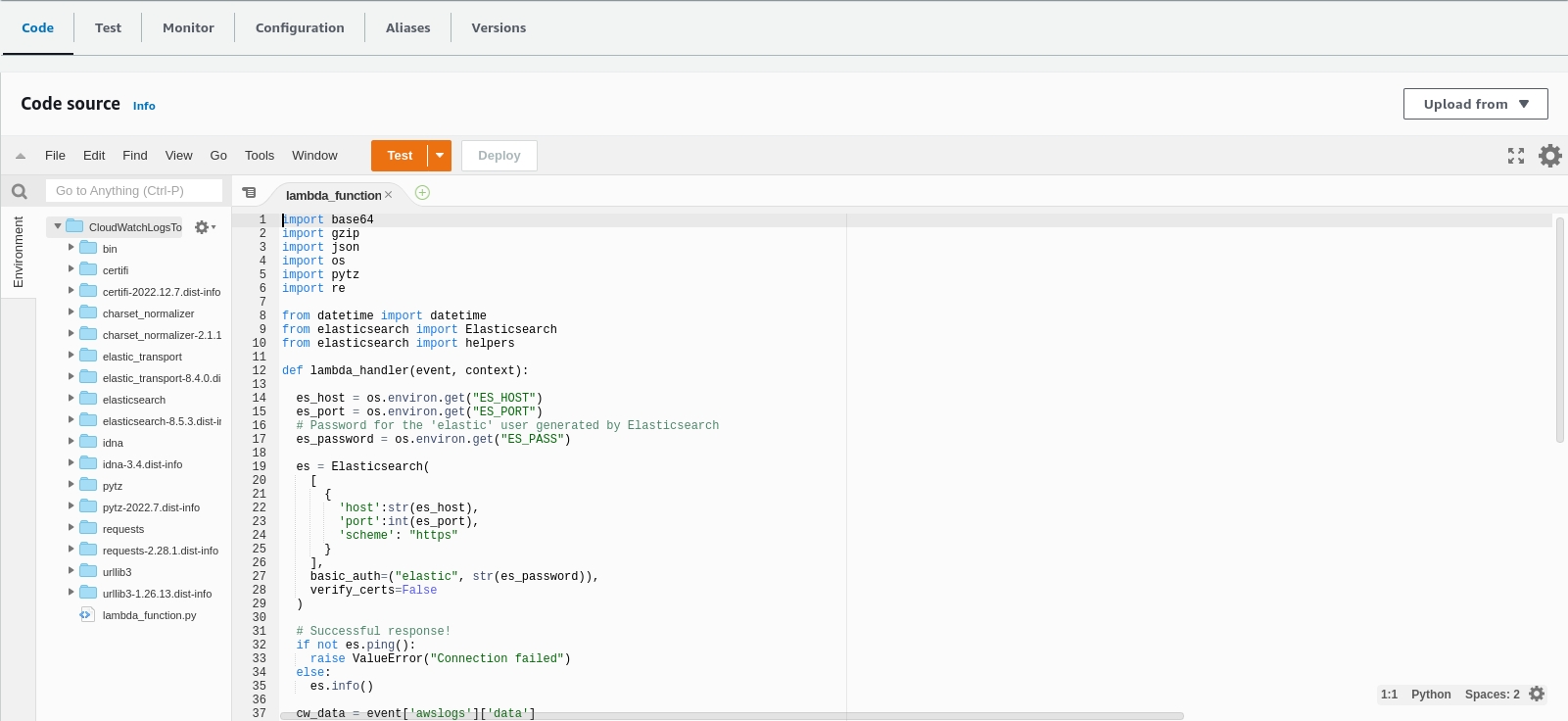
Task: Switch to the Test tab
Action: [x=108, y=27]
